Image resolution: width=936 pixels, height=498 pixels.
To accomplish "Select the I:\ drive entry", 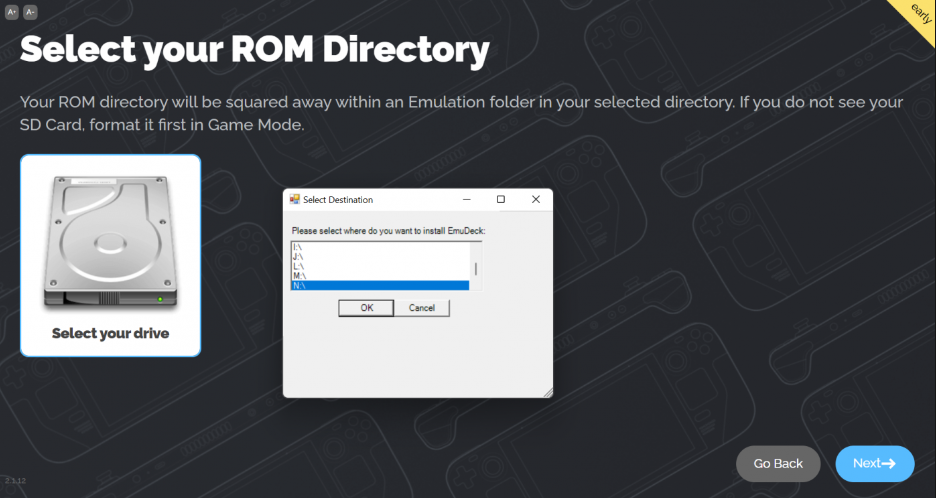I will 380,247.
